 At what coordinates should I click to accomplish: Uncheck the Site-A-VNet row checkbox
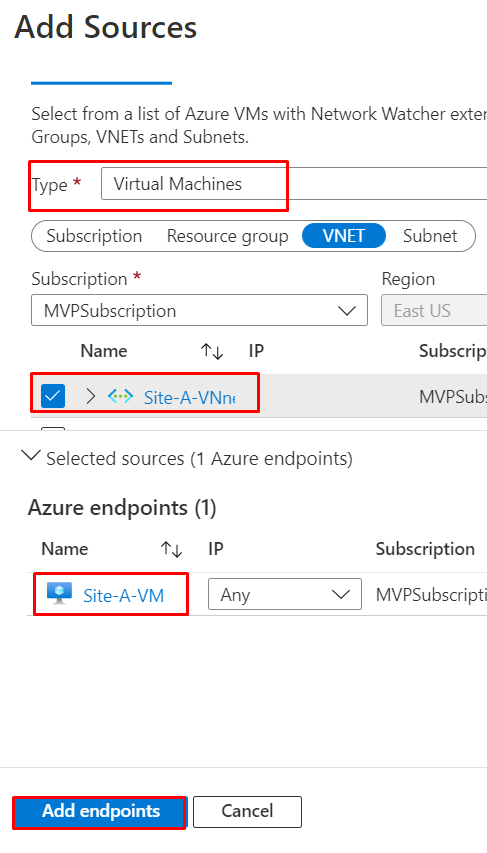point(53,396)
